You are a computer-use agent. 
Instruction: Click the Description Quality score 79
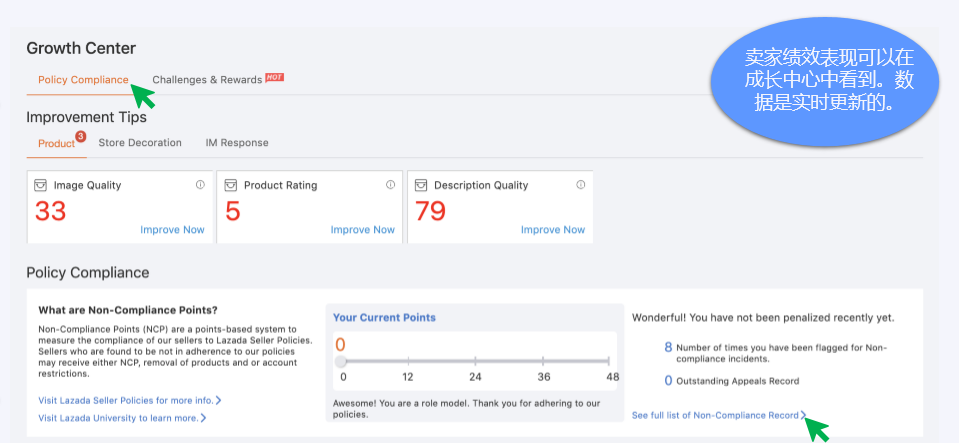(431, 211)
